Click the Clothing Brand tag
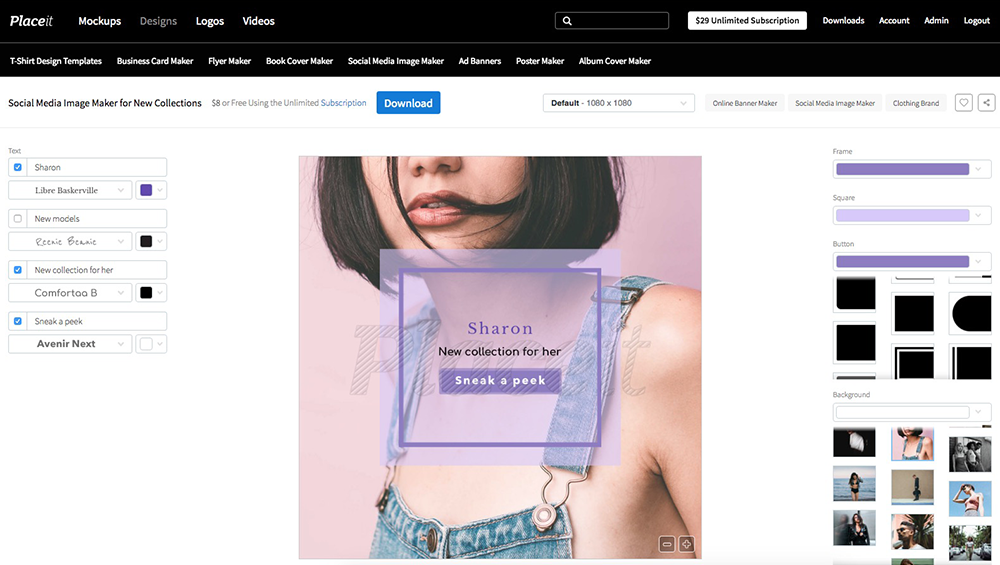Screen dimensions: 1000x565 [916, 103]
